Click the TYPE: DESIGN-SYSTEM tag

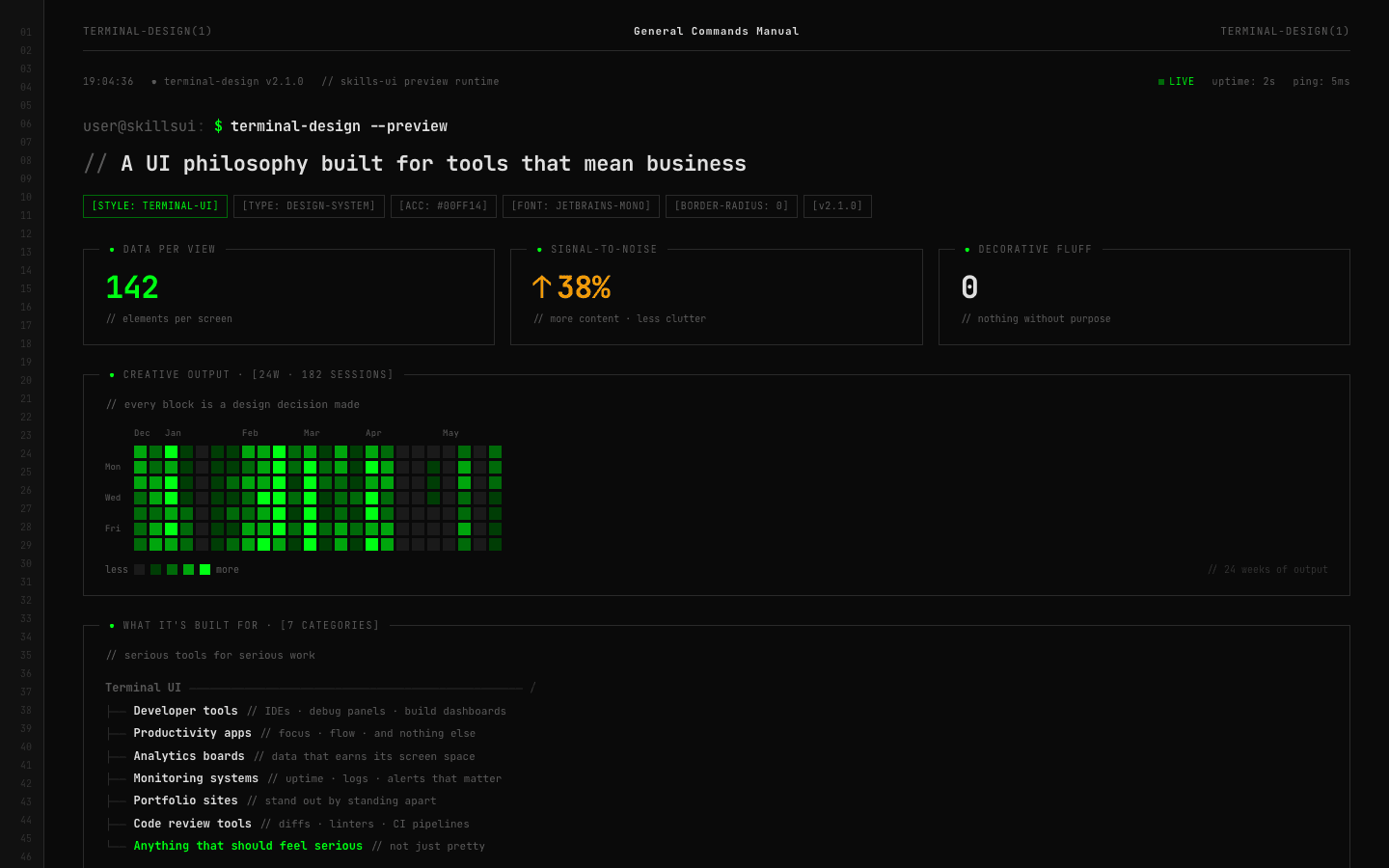309,206
